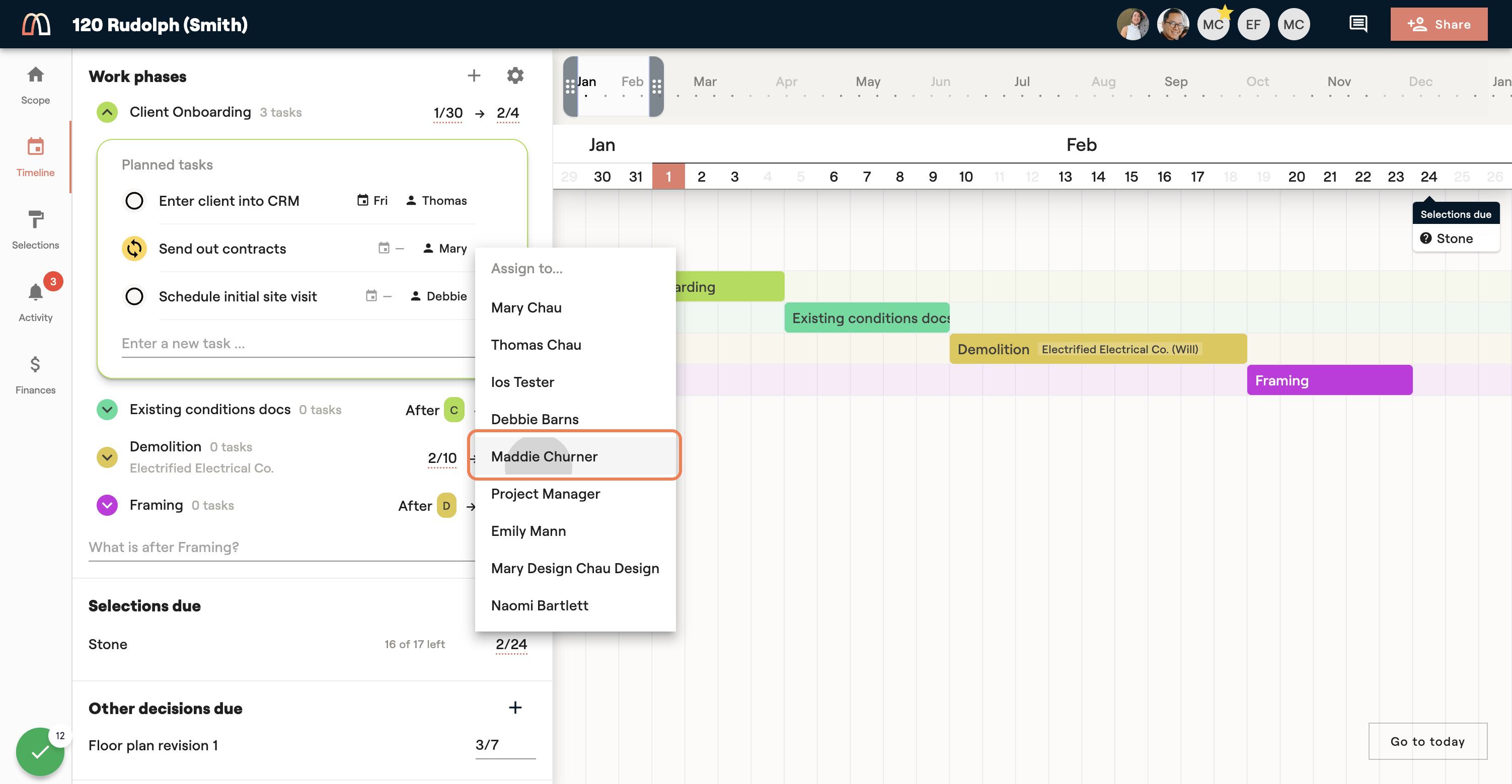Edit Stone selection due date 2/24
Image resolution: width=1512 pixels, height=784 pixels.
pos(511,644)
